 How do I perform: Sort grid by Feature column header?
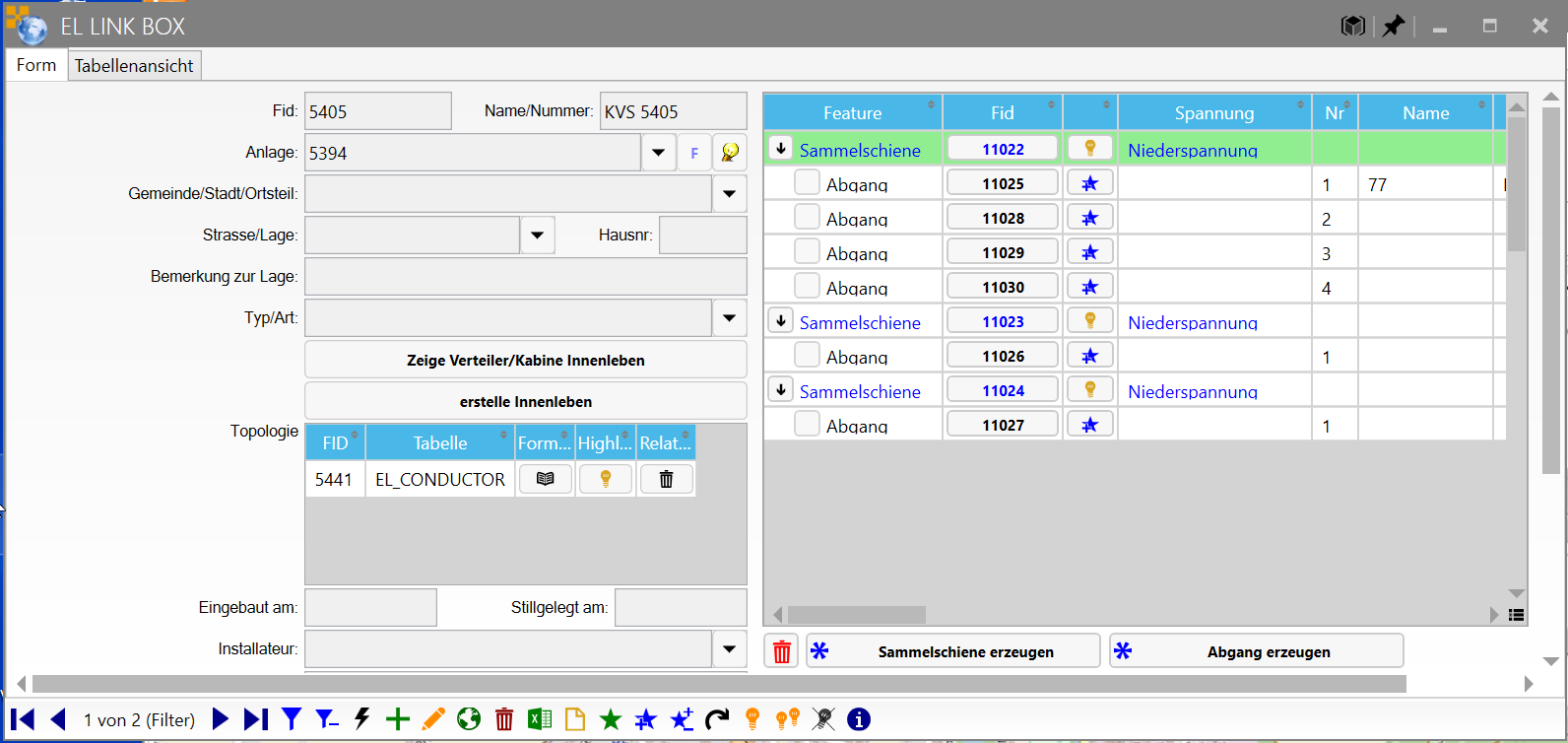pyautogui.click(x=853, y=112)
